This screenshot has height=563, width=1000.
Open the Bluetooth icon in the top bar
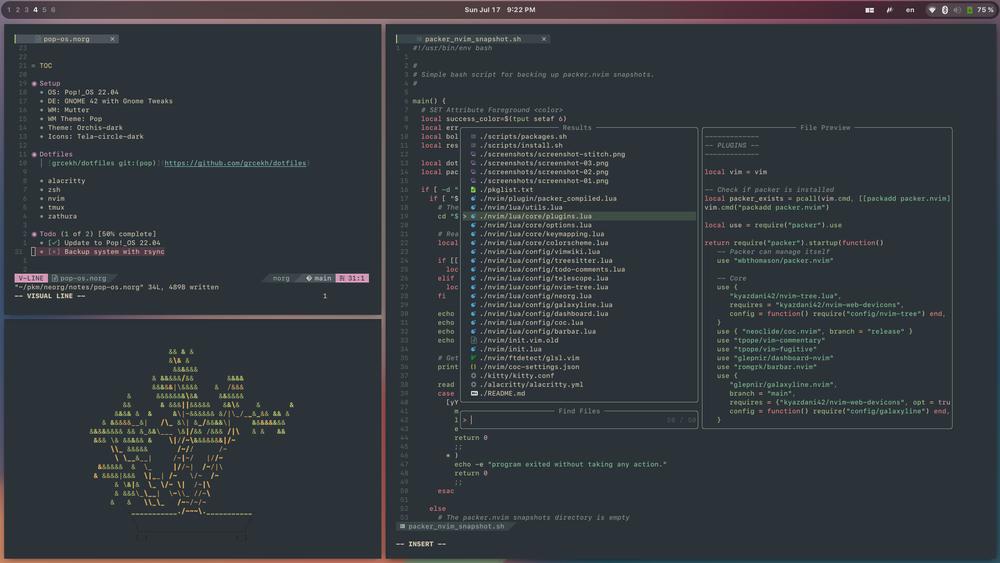point(945,10)
